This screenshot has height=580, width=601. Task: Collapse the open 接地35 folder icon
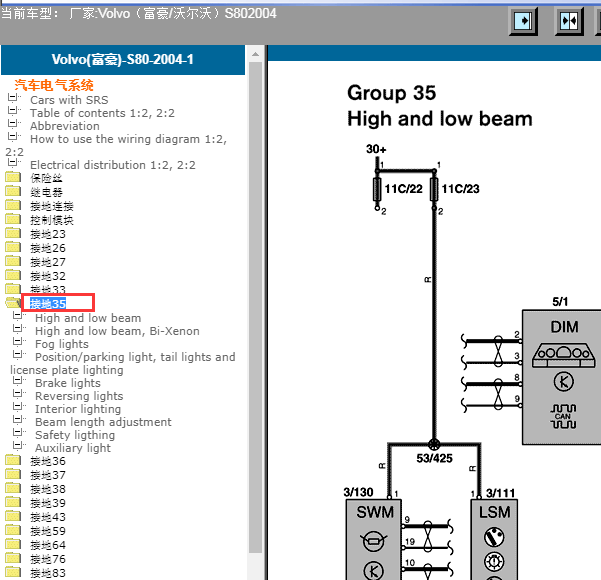tap(13, 303)
